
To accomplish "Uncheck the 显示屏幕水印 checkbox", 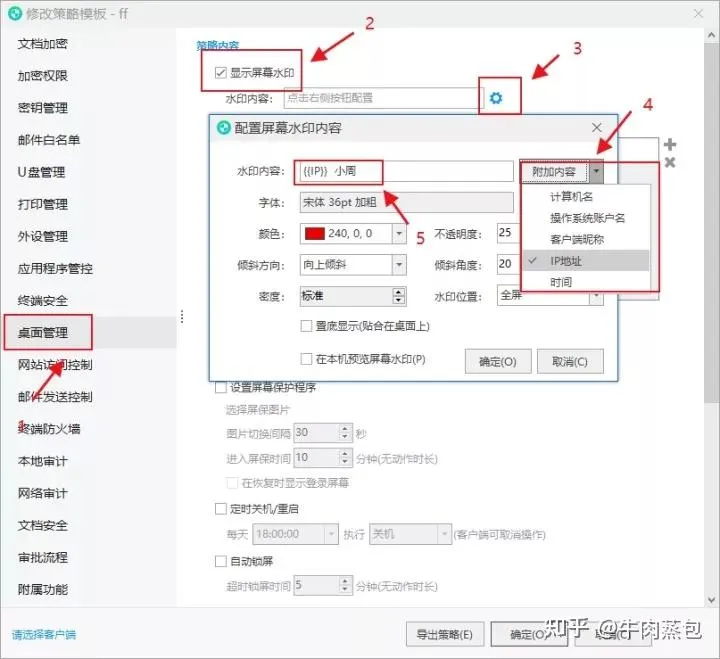I will pos(221,73).
